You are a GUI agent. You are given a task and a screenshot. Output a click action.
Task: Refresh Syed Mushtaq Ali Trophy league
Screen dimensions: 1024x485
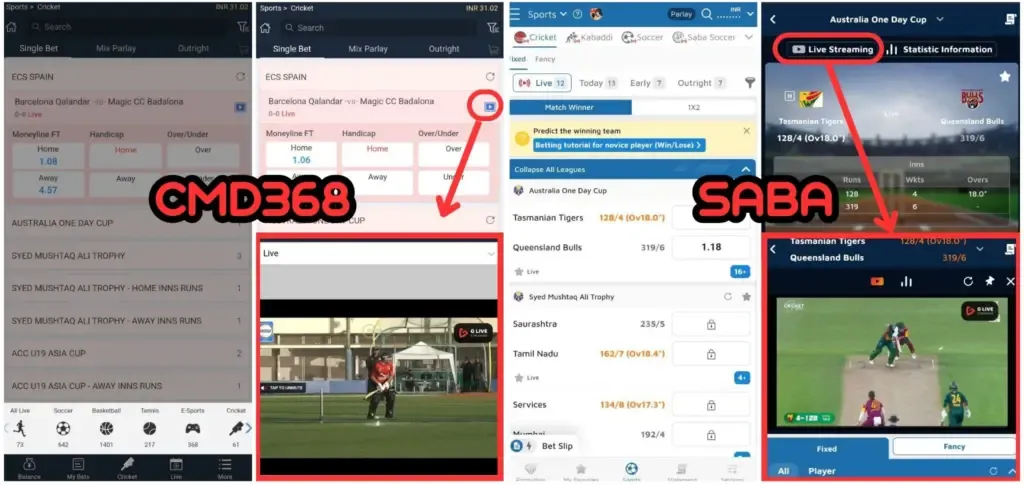pos(728,296)
